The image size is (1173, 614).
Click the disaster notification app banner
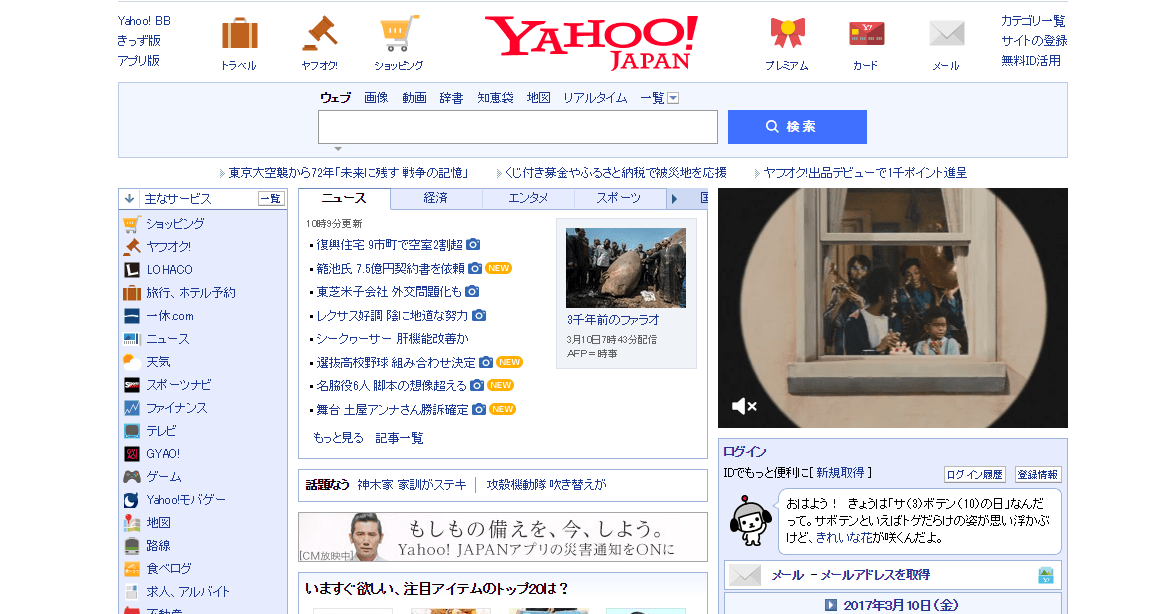tap(503, 537)
